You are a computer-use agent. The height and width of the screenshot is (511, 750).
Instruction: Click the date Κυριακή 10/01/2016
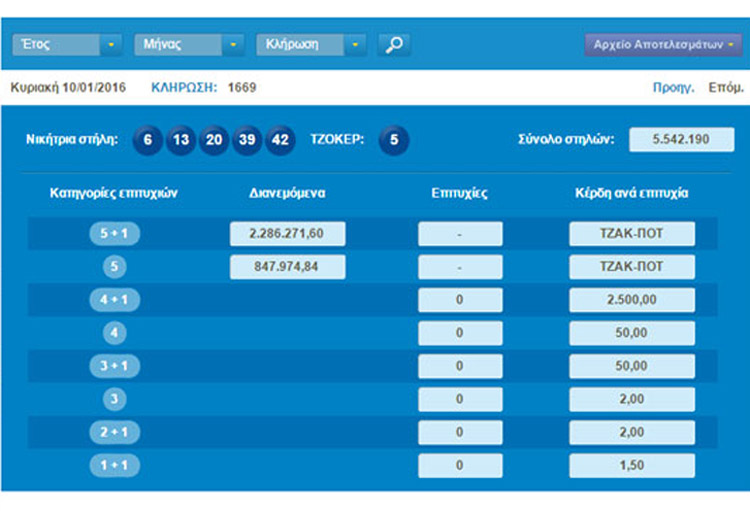click(68, 88)
